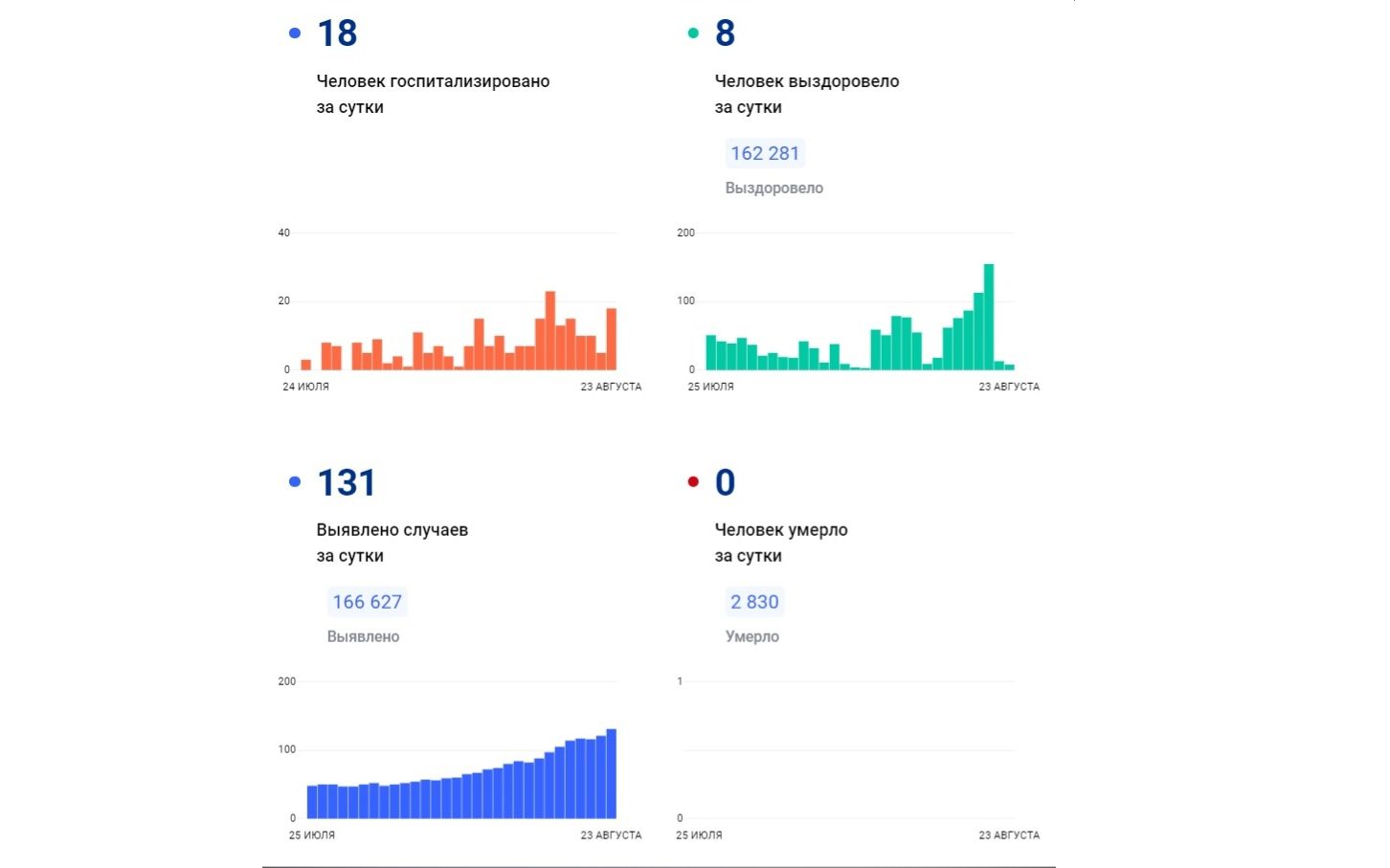This screenshot has width=1390, height=868.
Task: Click the last bar in the blue cases chart
Action: click(x=612, y=774)
